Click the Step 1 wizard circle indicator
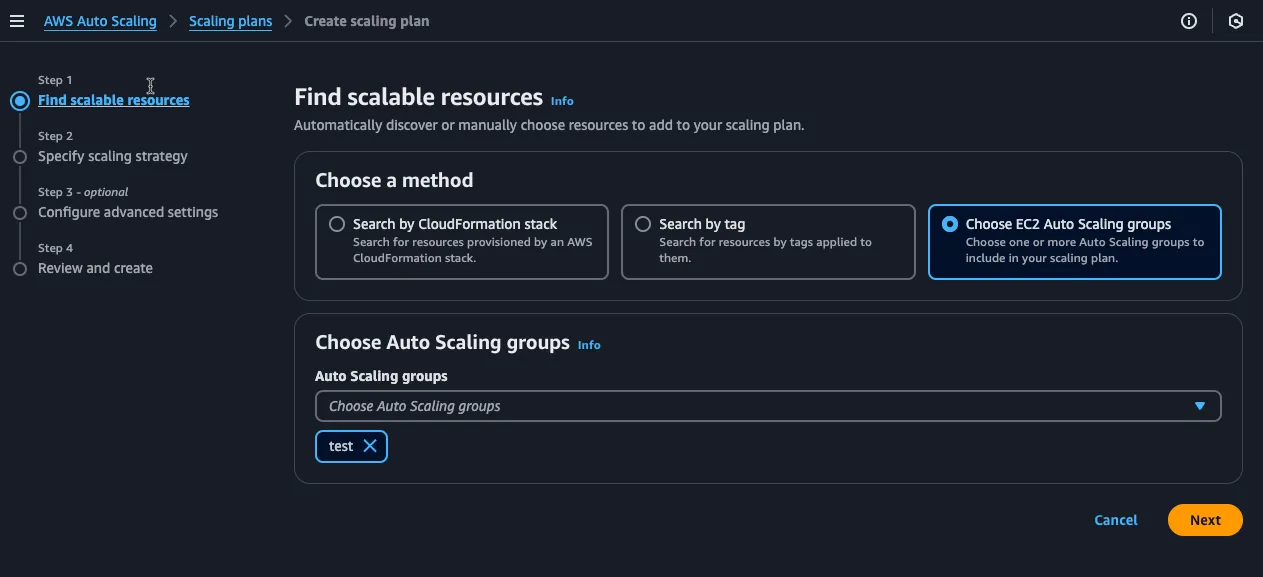Viewport: 1263px width, 577px height. coord(19,100)
